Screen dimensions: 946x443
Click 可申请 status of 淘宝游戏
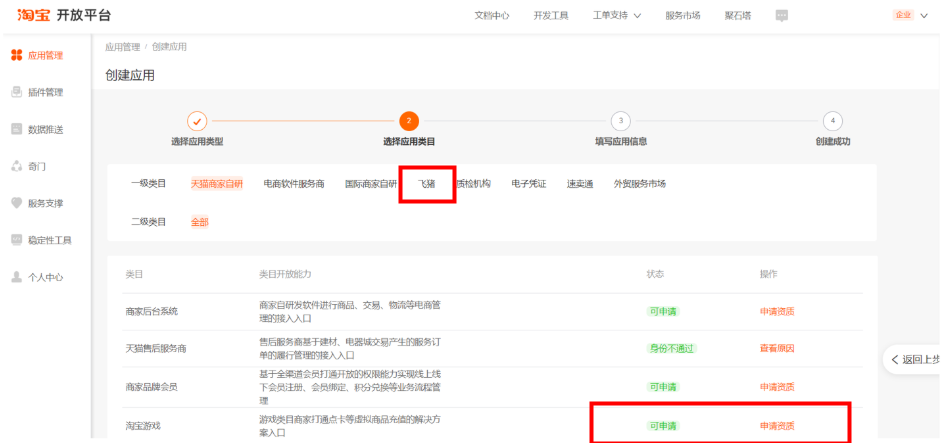click(663, 425)
